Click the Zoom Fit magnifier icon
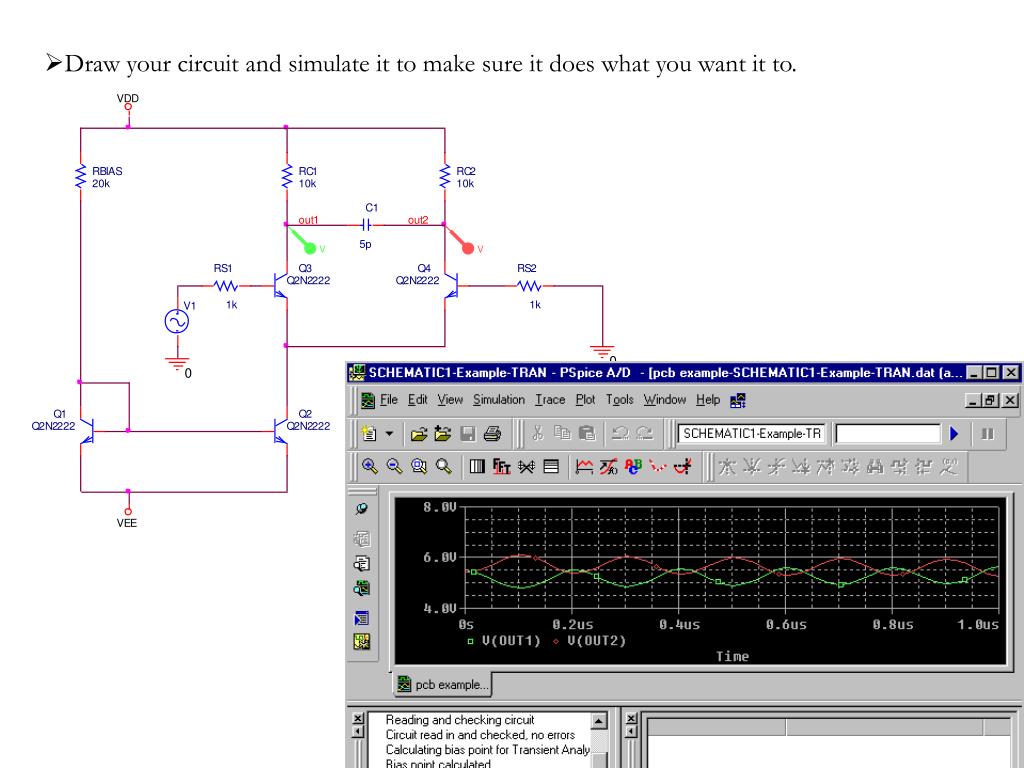Screen dimensions: 1024x768 click(x=443, y=466)
